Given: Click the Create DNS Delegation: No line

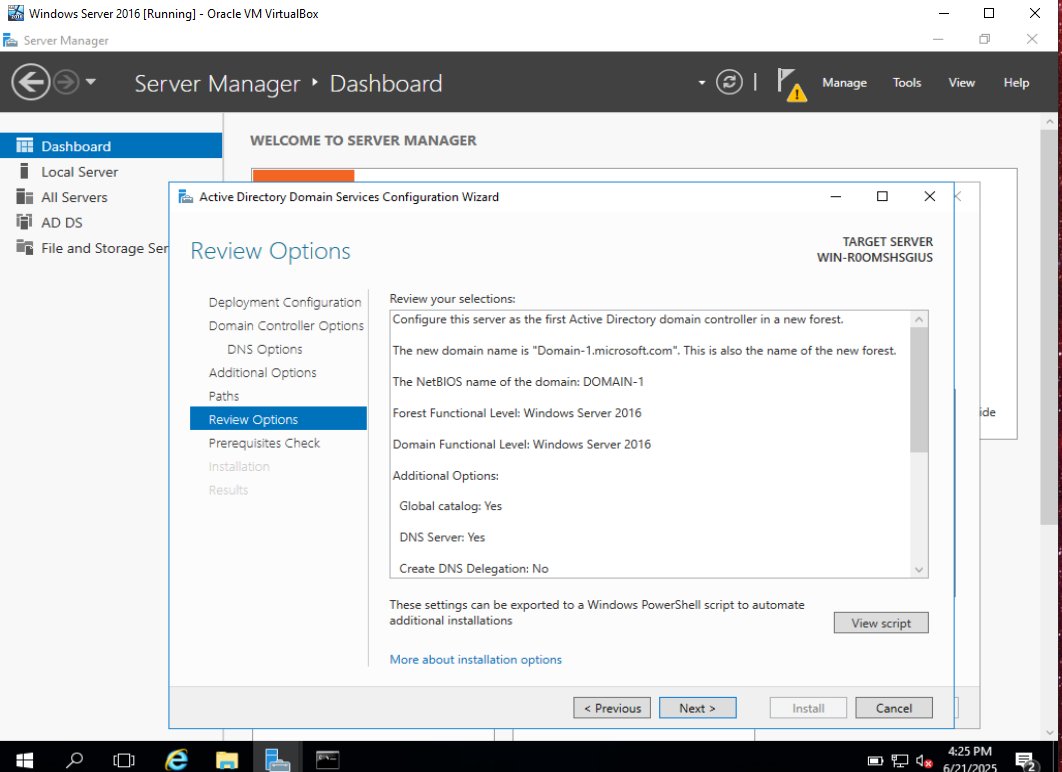Looking at the screenshot, I should (x=473, y=568).
